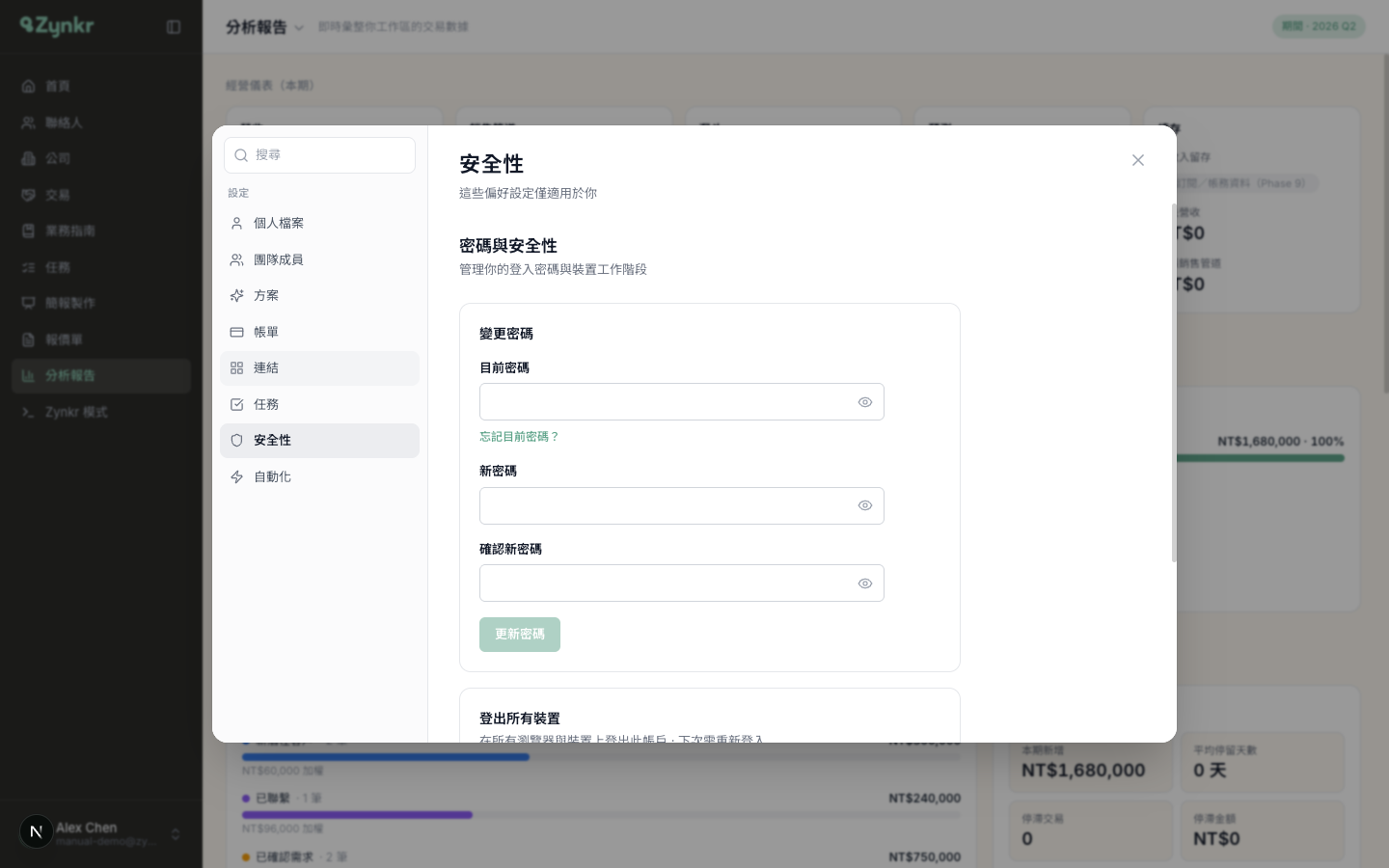Viewport: 1389px width, 868px height.
Task: Click the Alex Chen name at bottom left
Action: click(x=86, y=827)
